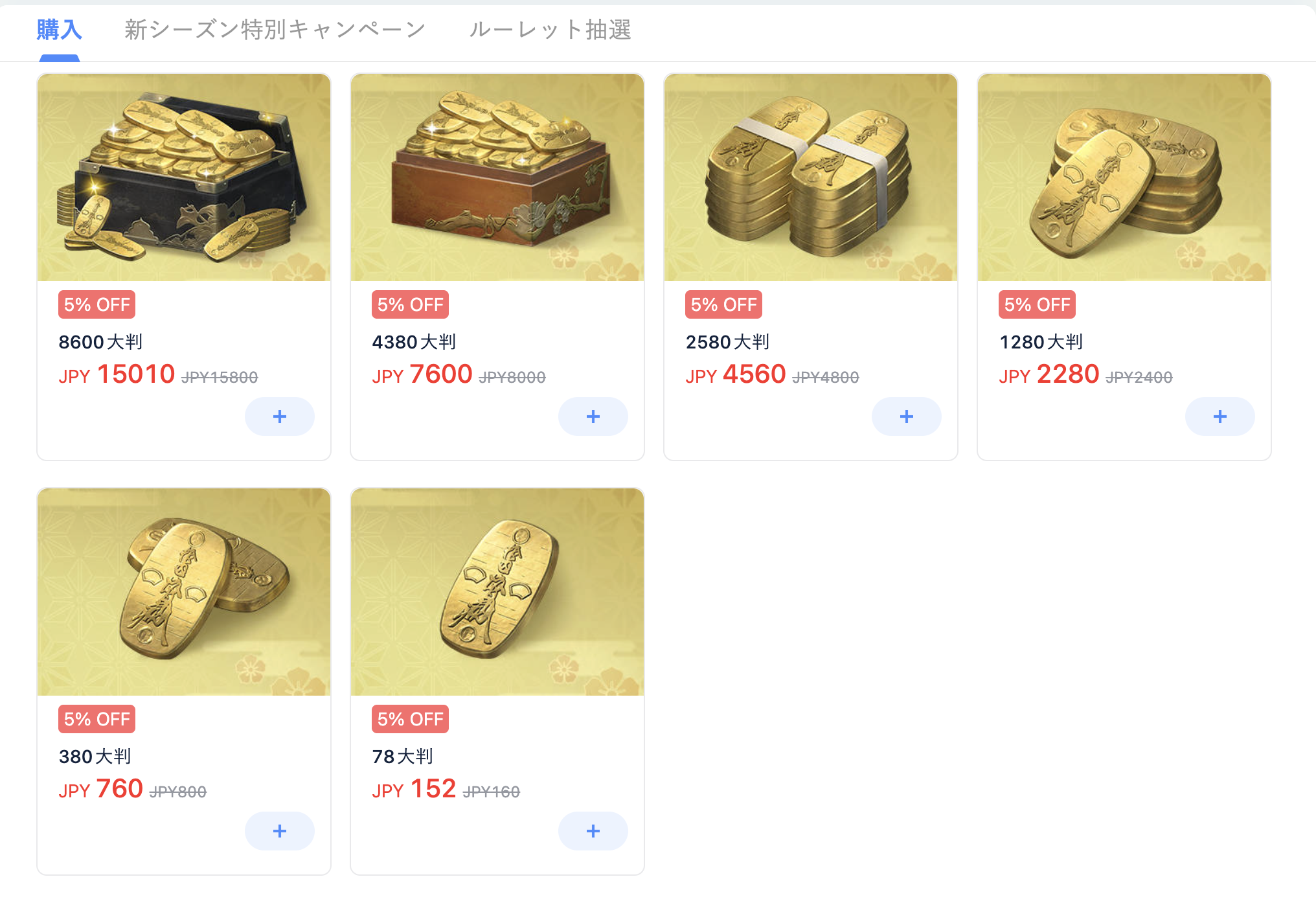The image size is (1316, 912).
Task: Add the 4380大判 pack with plus button
Action: coord(593,416)
